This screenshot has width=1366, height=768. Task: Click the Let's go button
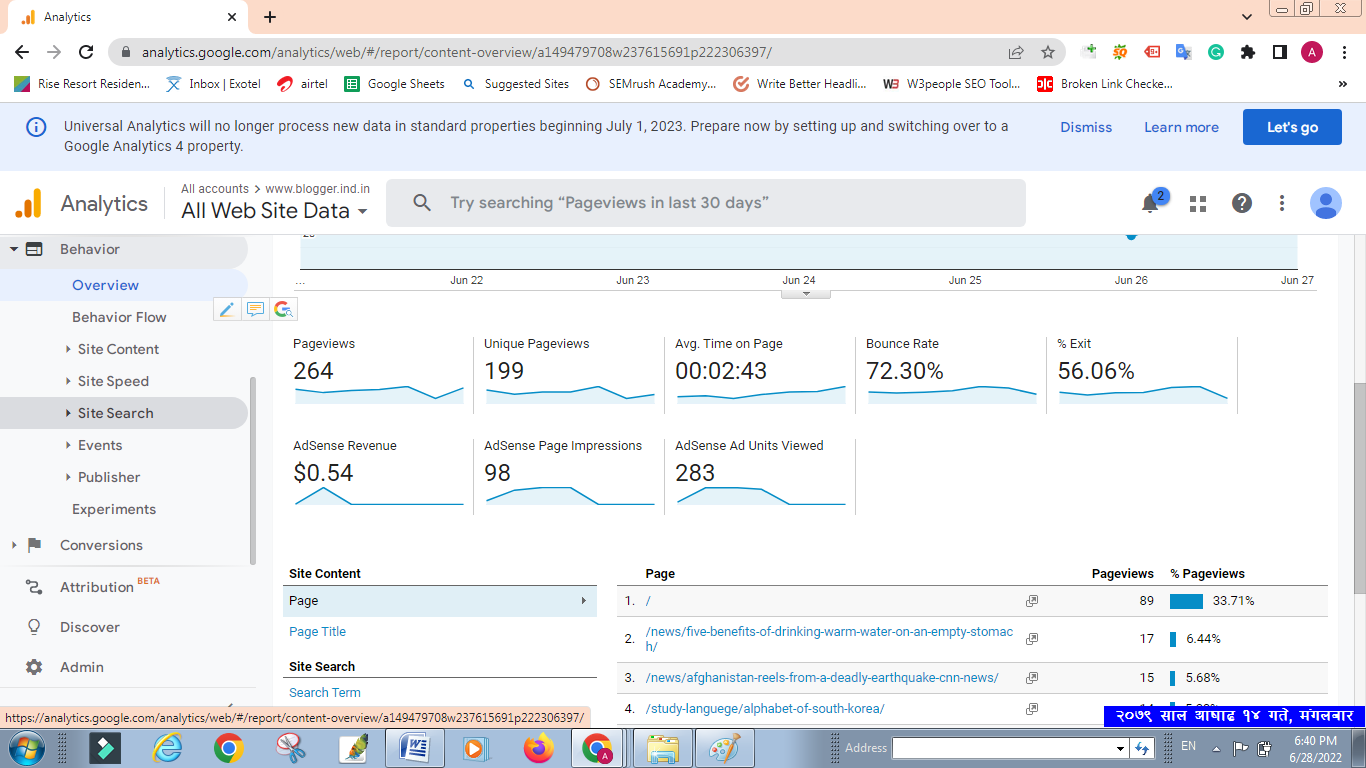point(1291,127)
